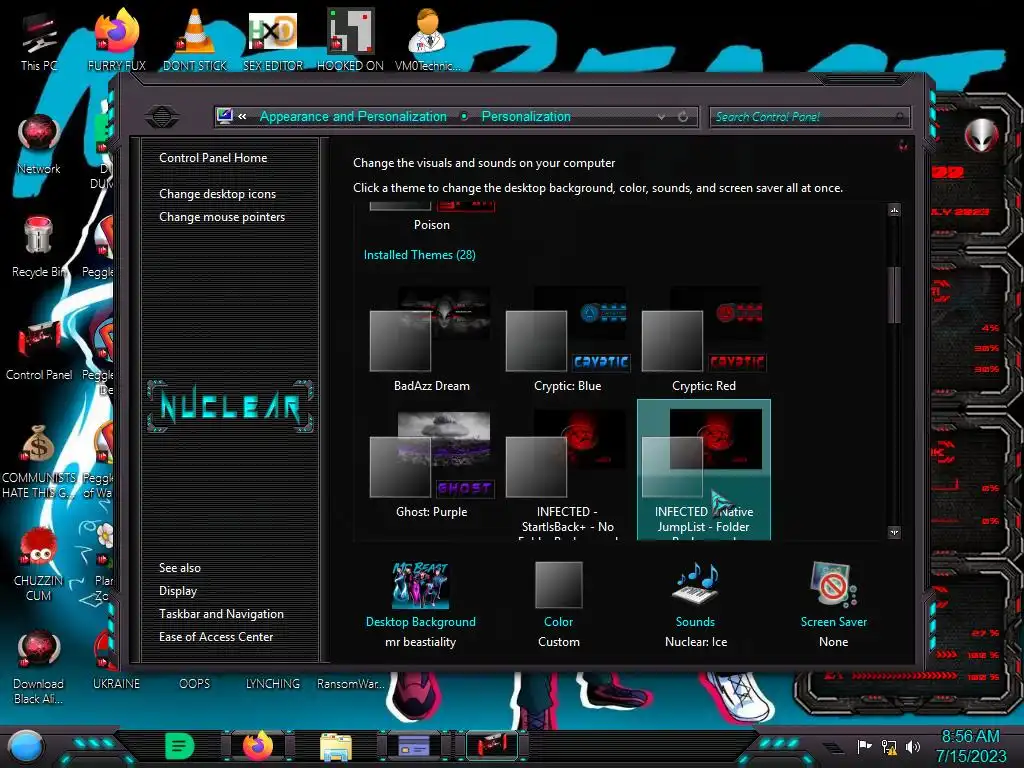This screenshot has height=768, width=1024.
Task: Open the HOOKED ON desktop shortcut
Action: [350, 41]
